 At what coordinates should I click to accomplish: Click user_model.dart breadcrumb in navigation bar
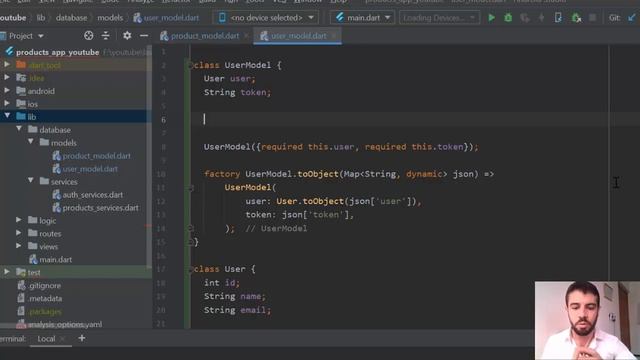167,18
